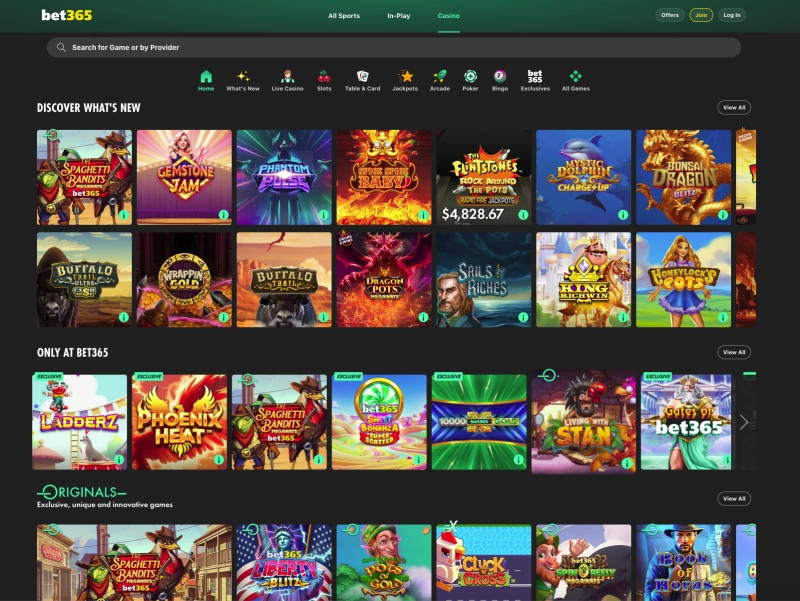Open the Bingo ball category

click(499, 81)
